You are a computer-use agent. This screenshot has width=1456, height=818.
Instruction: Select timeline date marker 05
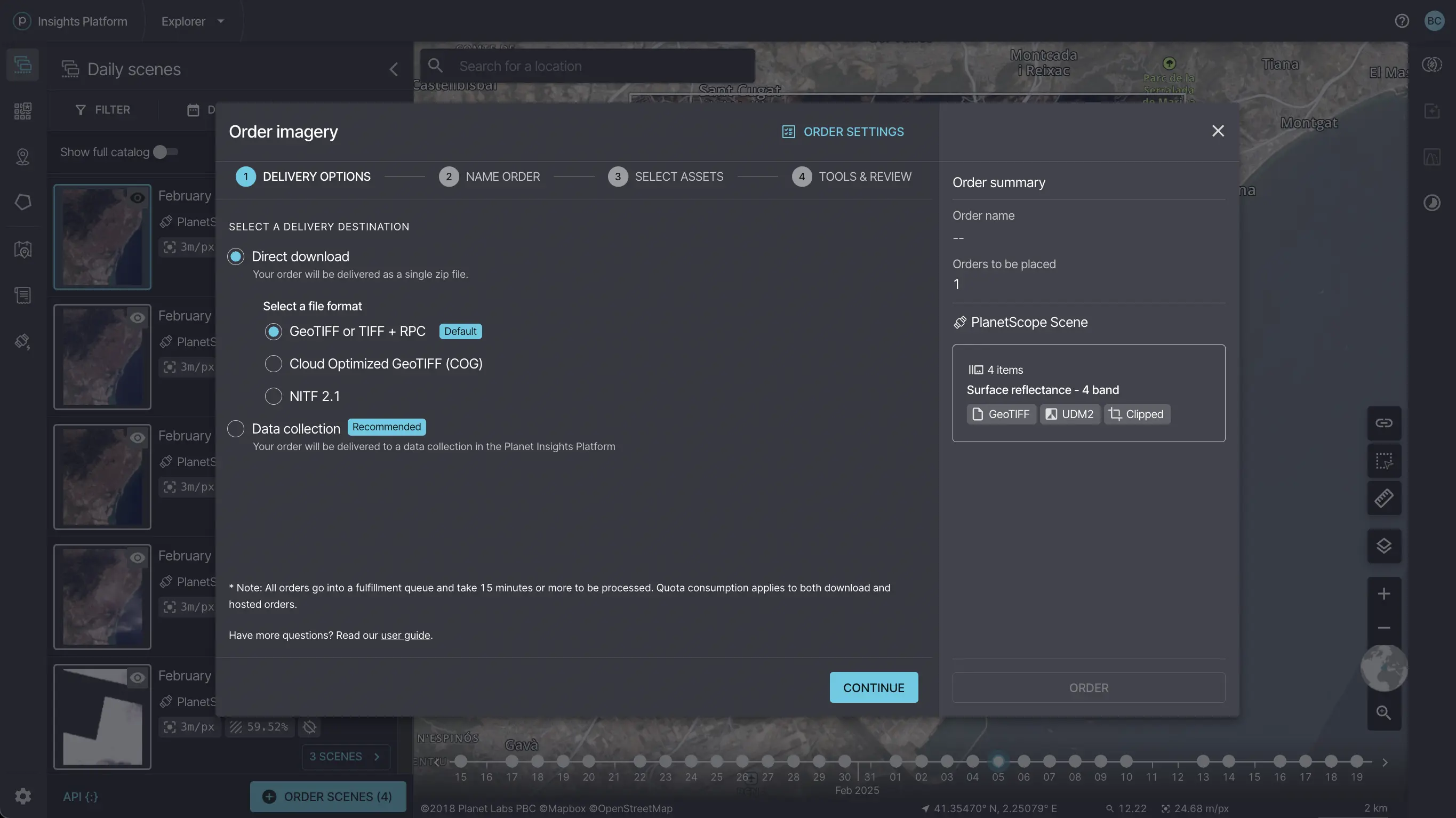[x=998, y=762]
